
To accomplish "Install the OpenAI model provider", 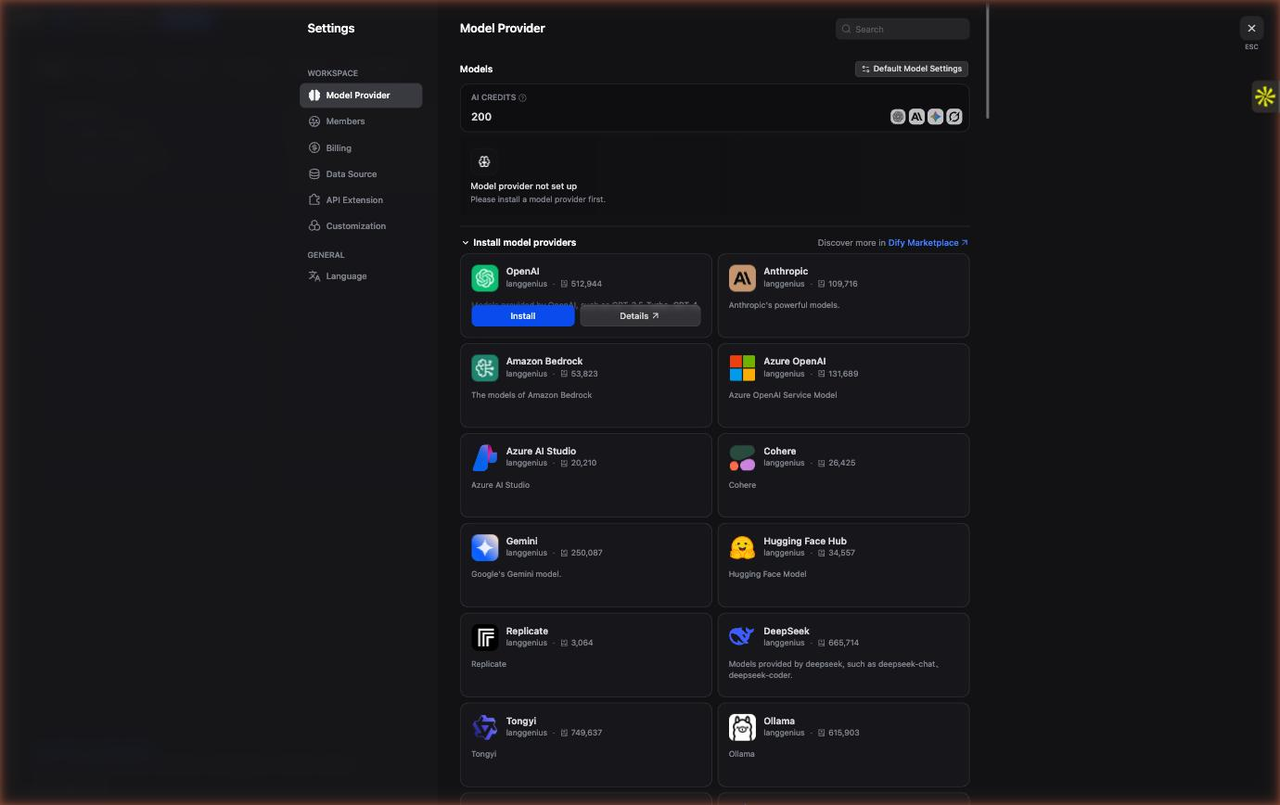I will point(523,316).
